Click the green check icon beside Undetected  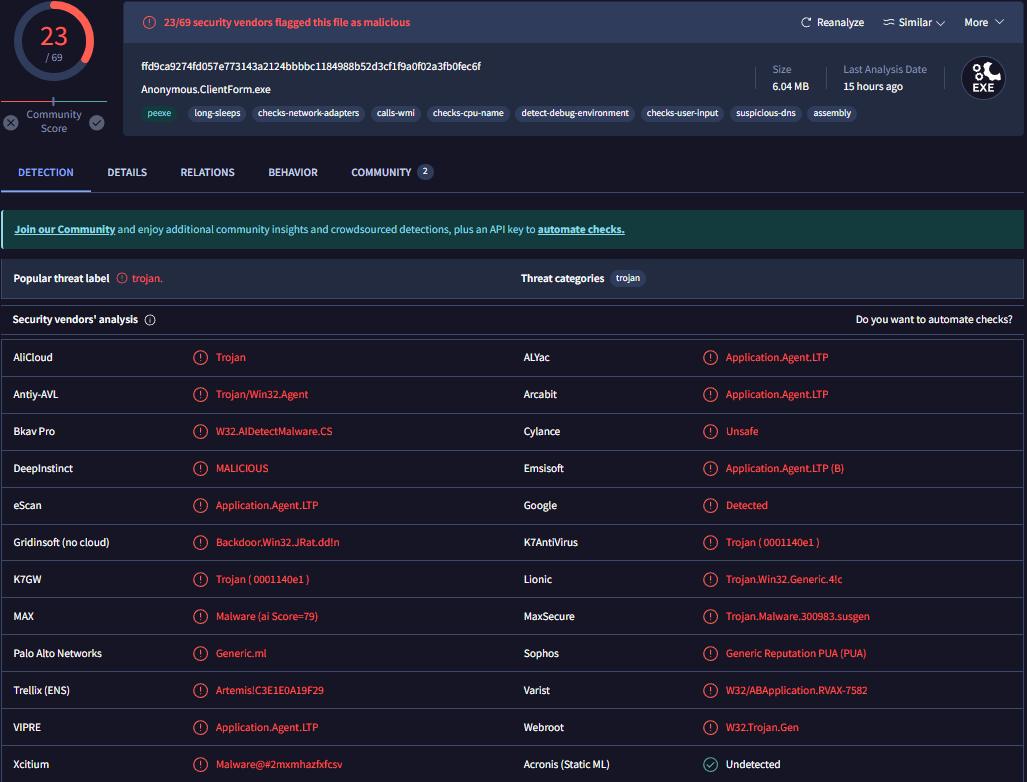pyautogui.click(x=710, y=764)
